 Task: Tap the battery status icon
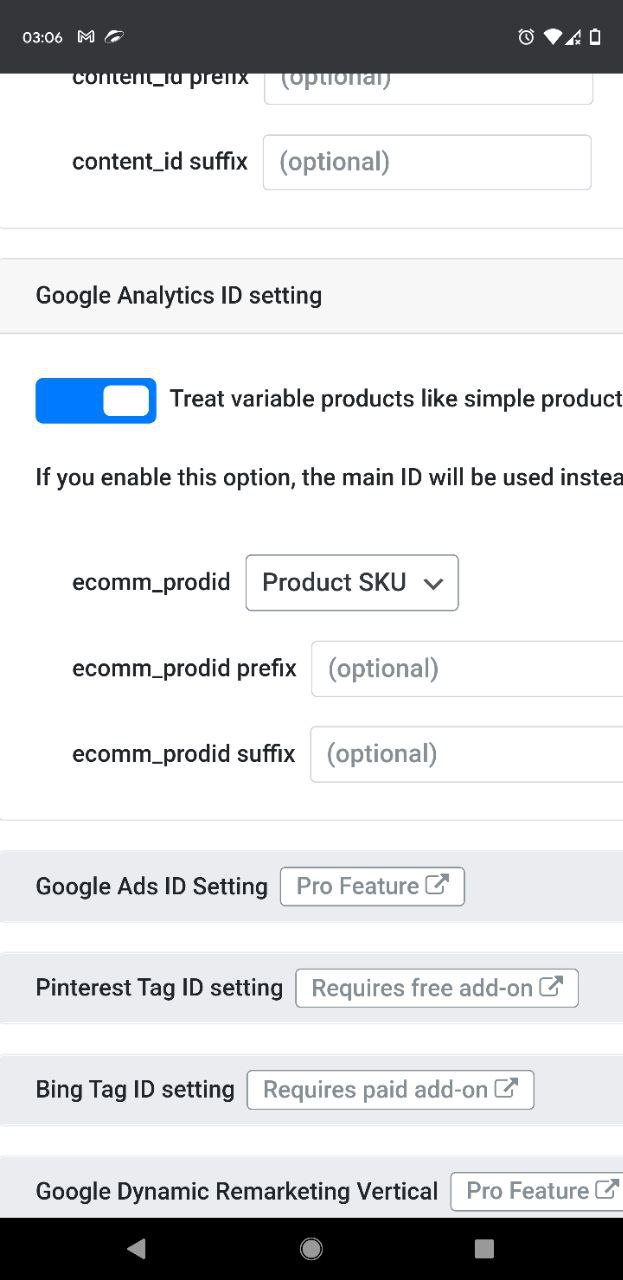click(x=595, y=37)
